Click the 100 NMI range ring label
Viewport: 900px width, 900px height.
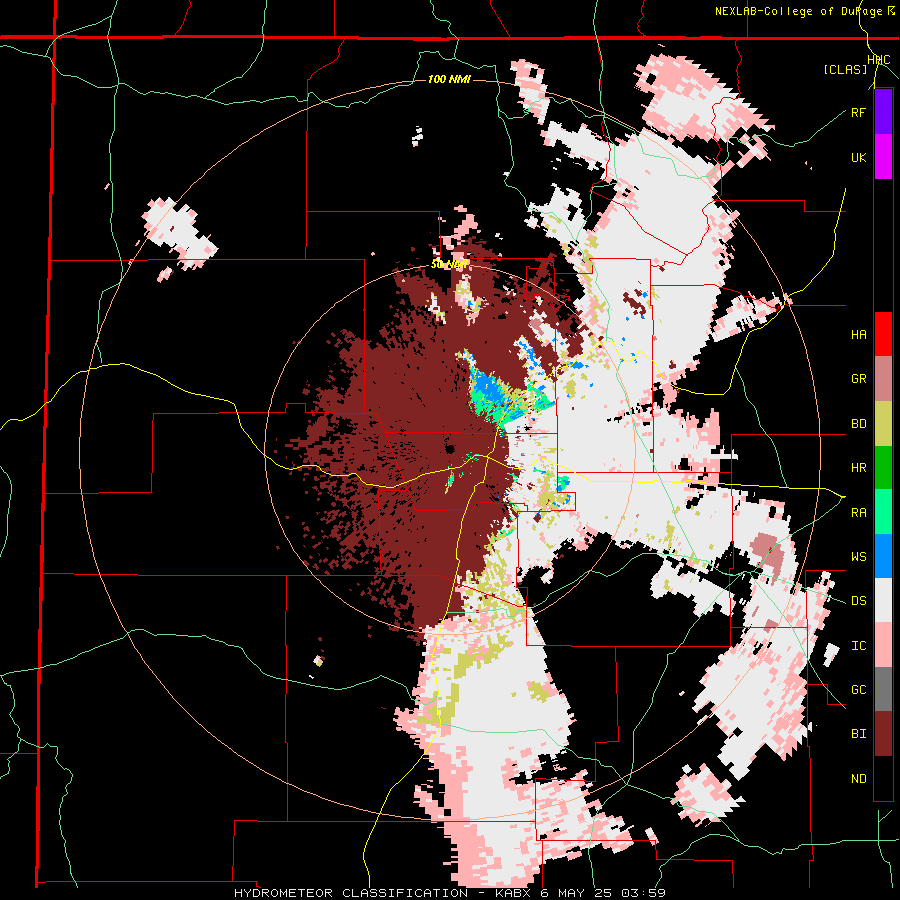(449, 79)
